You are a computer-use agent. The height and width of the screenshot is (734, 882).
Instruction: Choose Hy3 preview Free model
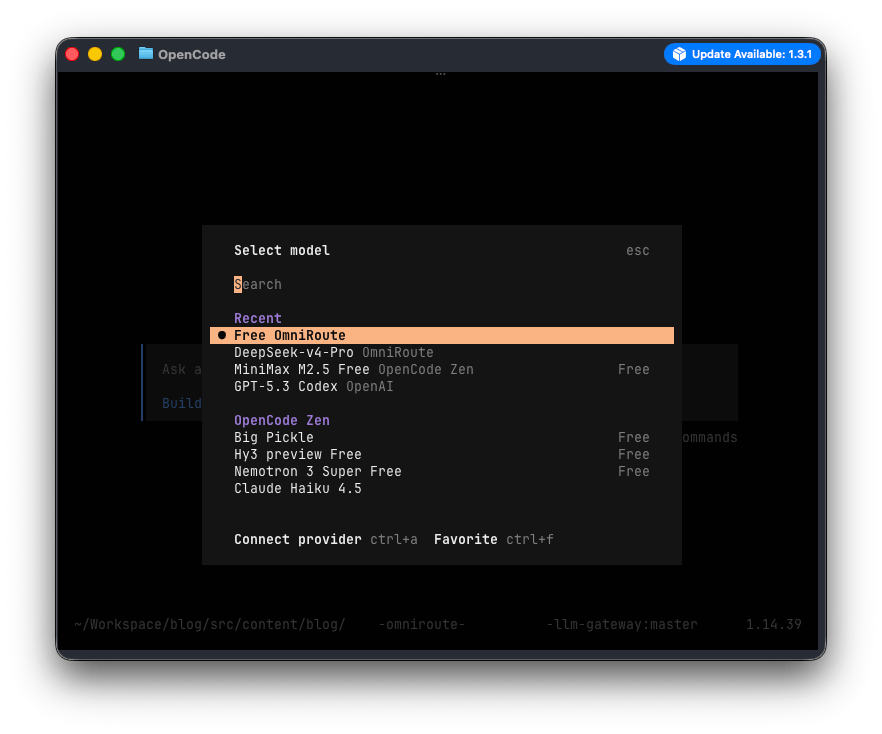click(442, 454)
